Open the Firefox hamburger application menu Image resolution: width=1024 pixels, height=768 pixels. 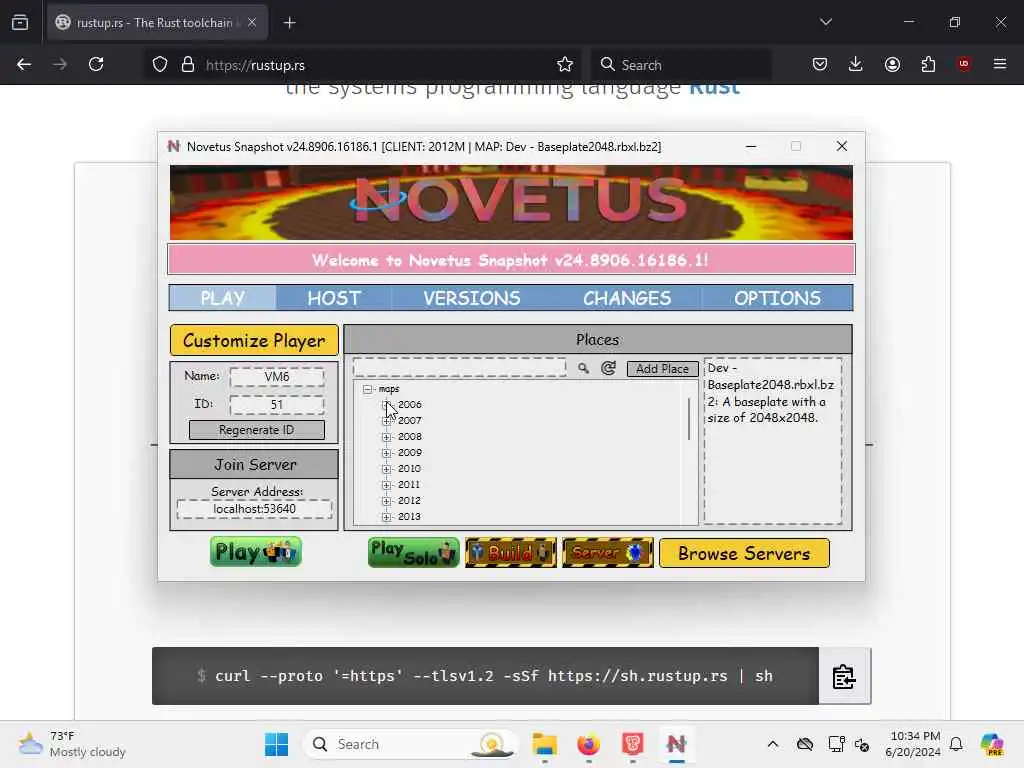1000,64
